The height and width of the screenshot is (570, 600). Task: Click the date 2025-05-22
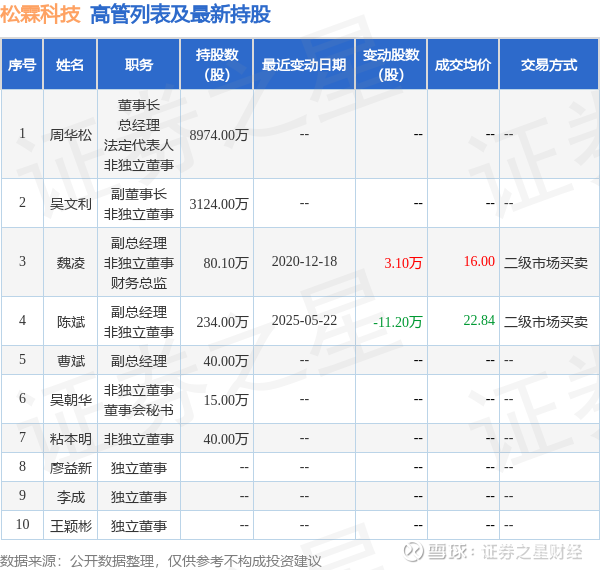[x=304, y=321]
